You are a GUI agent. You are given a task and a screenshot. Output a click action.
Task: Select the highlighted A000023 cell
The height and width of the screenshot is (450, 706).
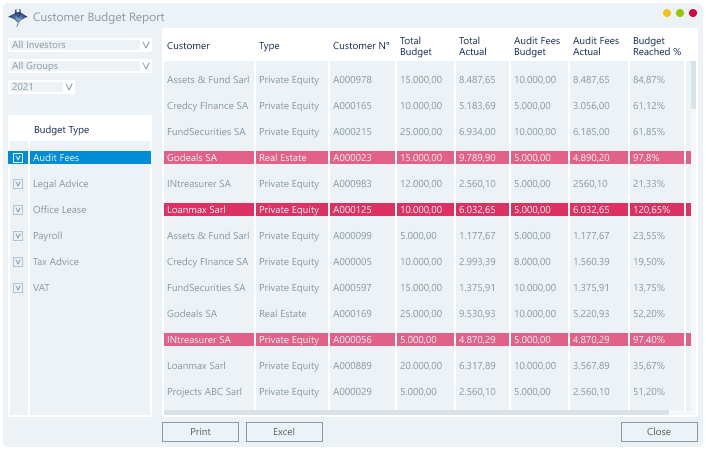coord(362,158)
